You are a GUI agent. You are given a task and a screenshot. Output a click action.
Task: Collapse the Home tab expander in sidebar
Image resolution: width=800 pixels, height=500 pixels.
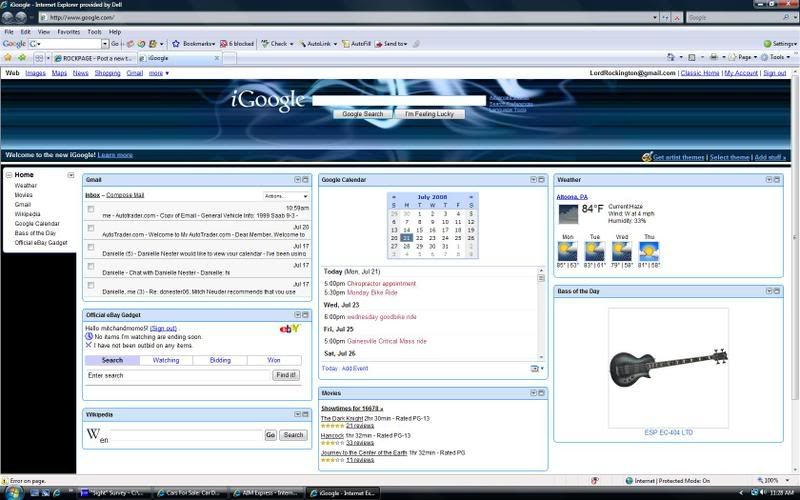(x=9, y=175)
